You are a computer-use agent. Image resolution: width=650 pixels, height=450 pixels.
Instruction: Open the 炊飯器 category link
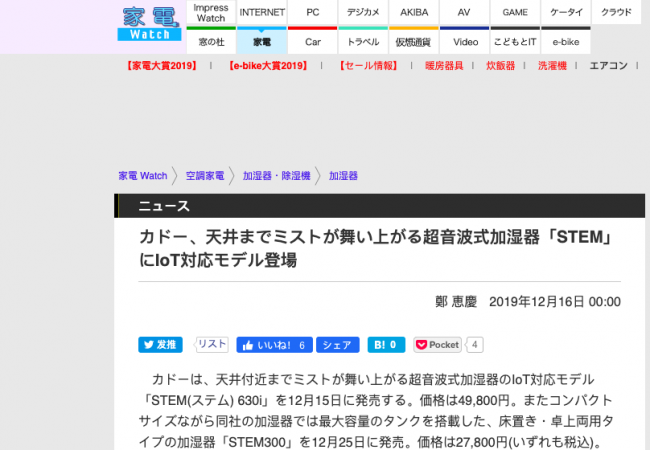pyautogui.click(x=500, y=65)
